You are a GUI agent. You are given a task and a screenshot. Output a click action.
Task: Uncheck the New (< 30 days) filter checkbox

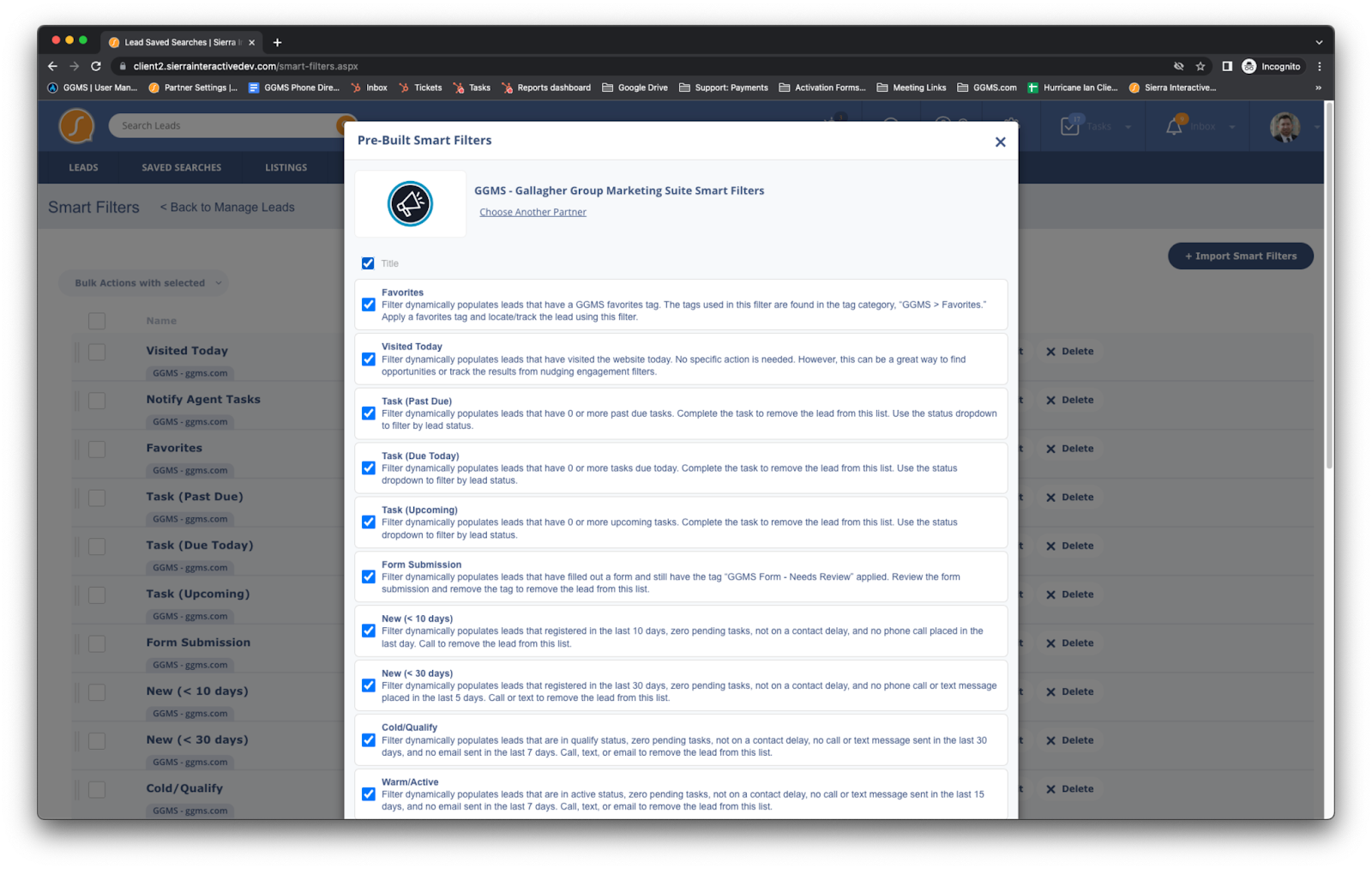point(369,685)
